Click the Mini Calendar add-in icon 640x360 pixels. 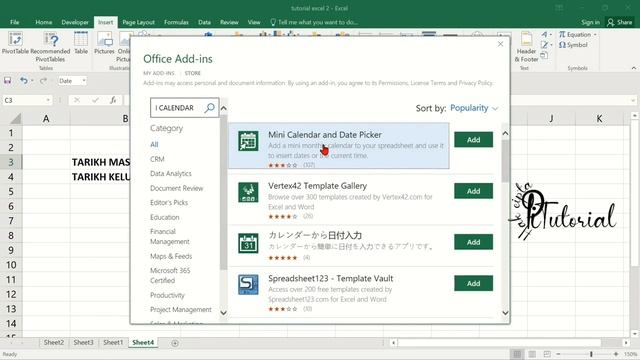(248, 141)
